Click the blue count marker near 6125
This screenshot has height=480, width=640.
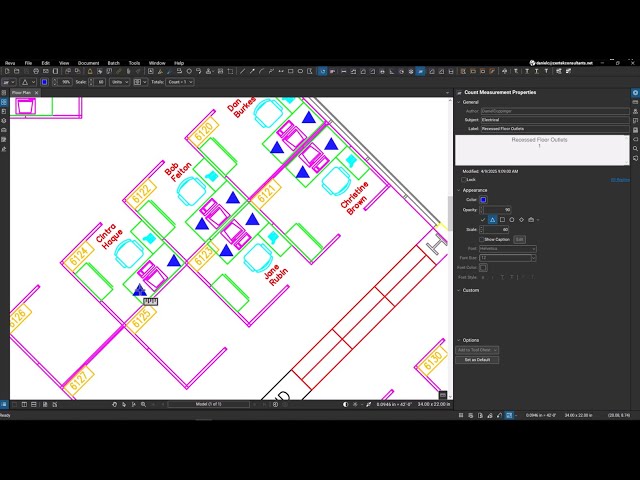[140, 290]
